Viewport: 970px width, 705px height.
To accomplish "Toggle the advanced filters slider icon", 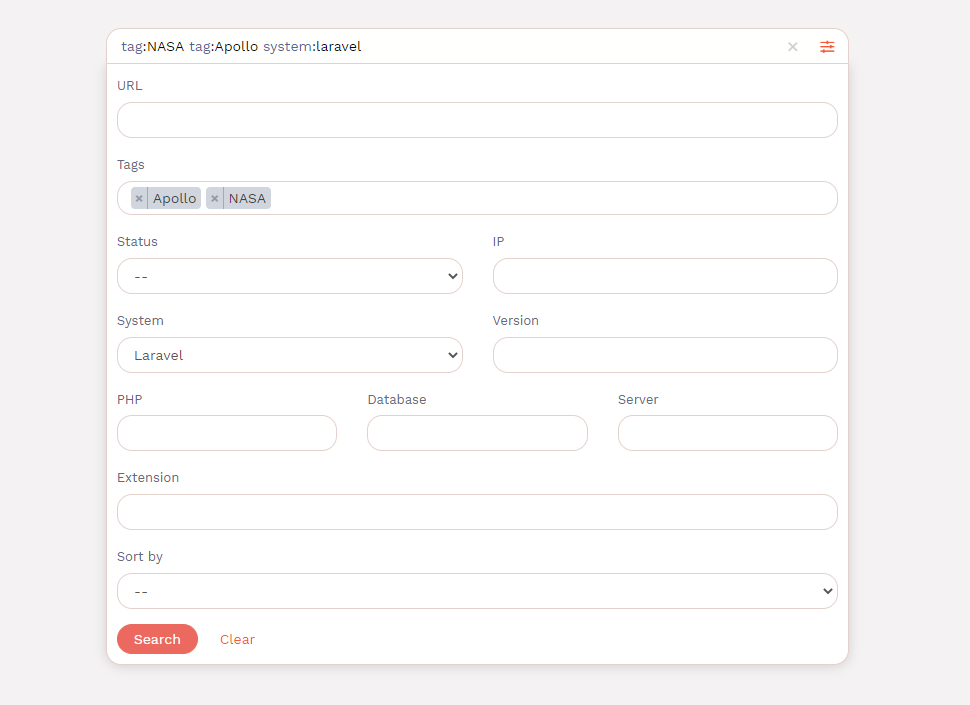I will (827, 47).
